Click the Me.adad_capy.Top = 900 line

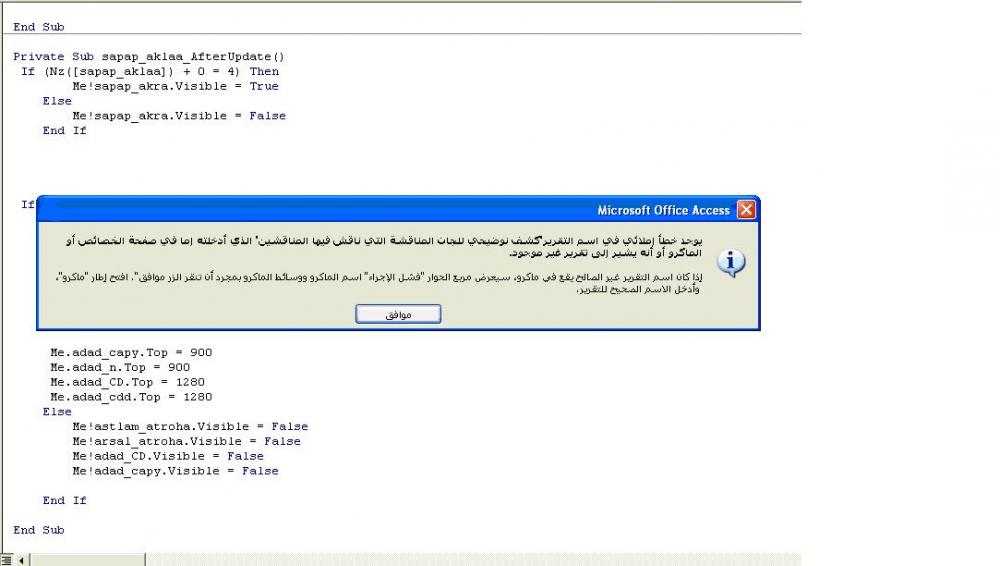pyautogui.click(x=131, y=352)
